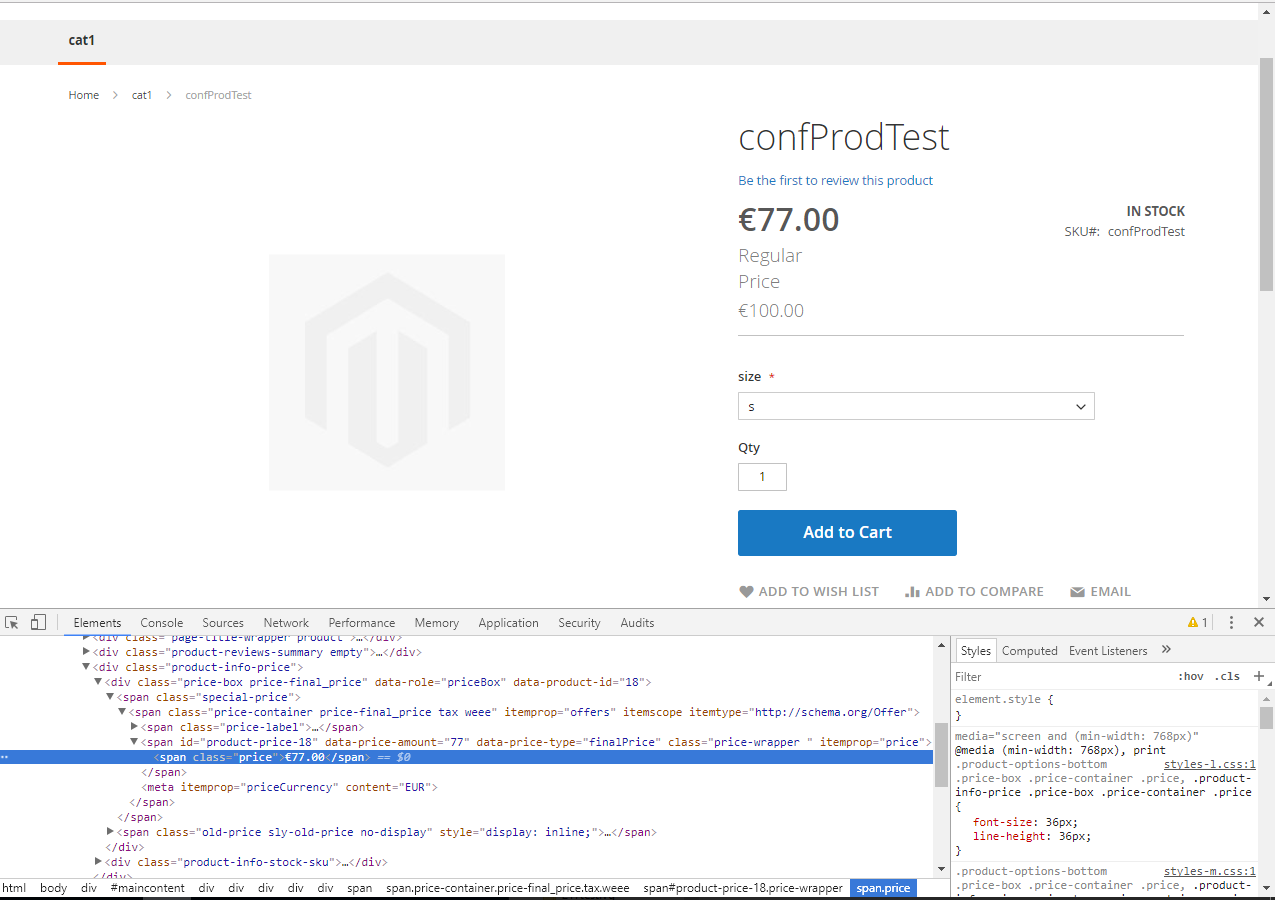Expand the price-label span node

pos(134,727)
